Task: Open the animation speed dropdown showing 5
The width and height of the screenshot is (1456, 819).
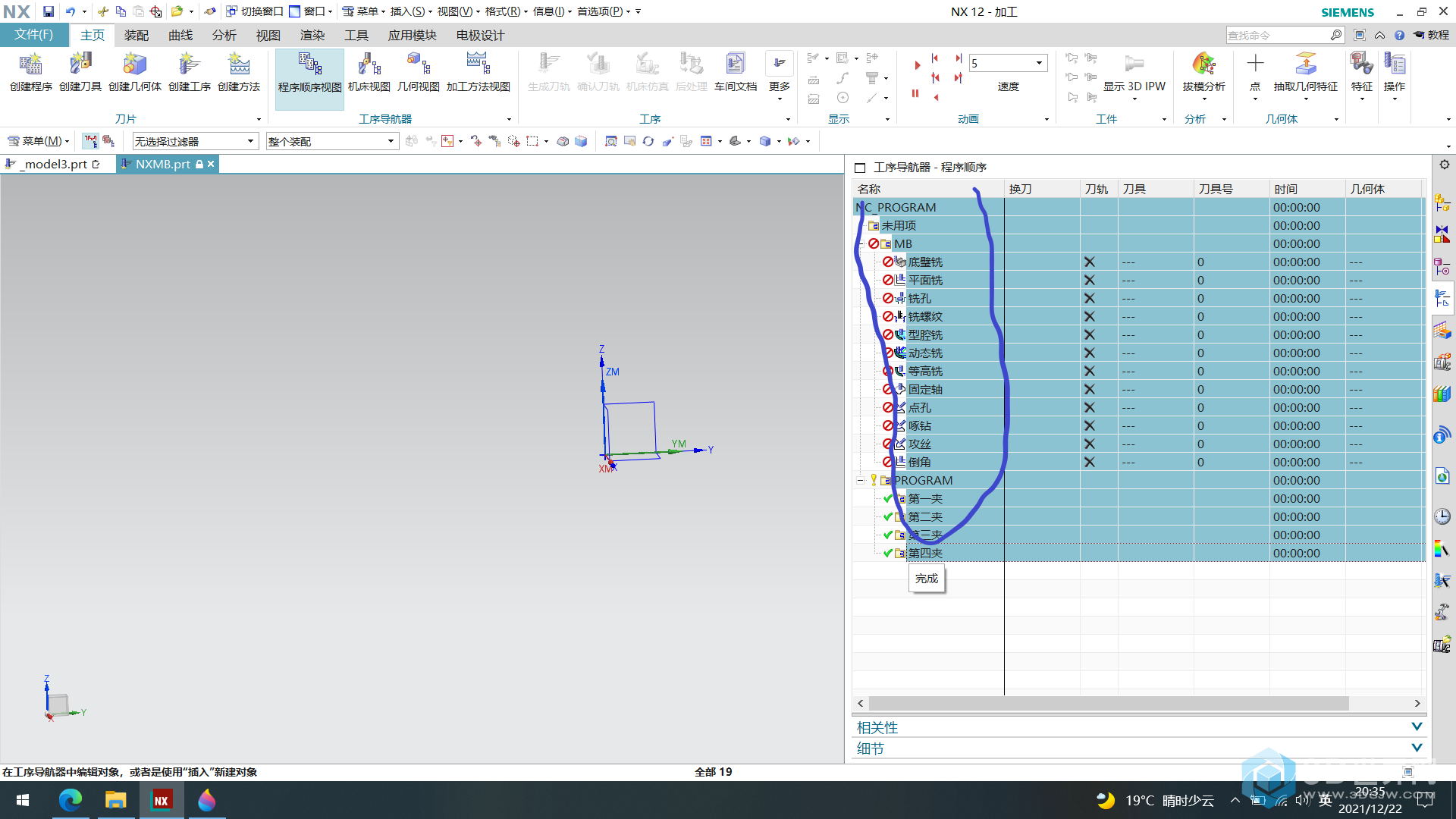Action: pos(1039,63)
